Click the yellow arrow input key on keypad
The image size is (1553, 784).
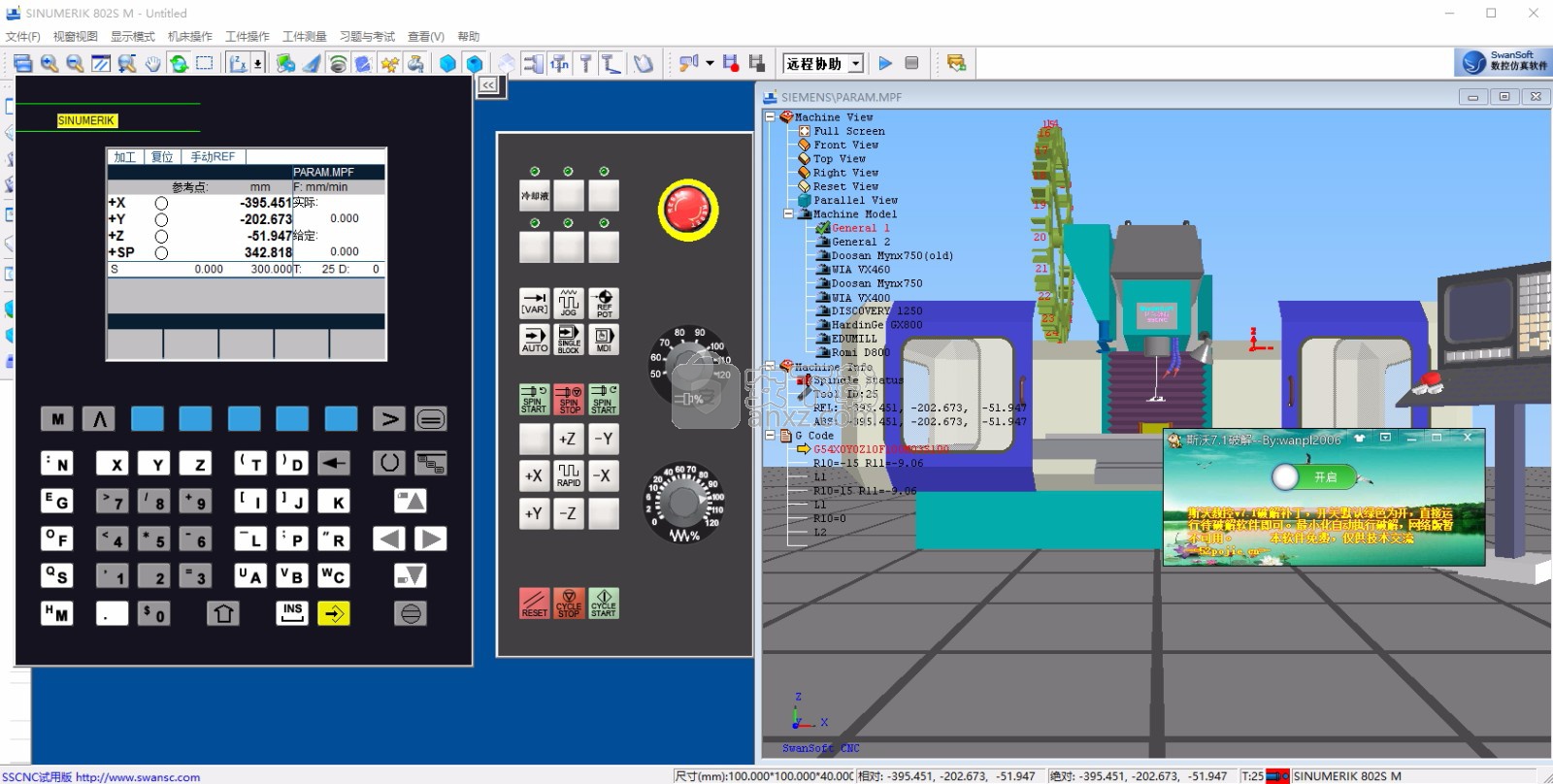point(334,613)
